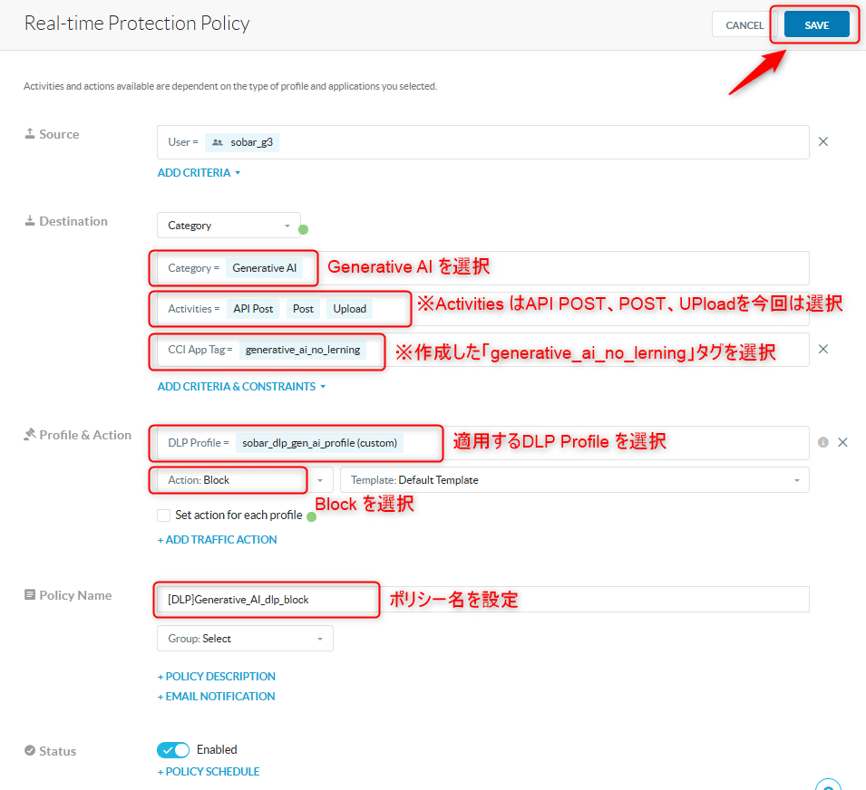The image size is (866, 790).
Task: Click + EMAIL NOTIFICATION link
Action: [216, 697]
